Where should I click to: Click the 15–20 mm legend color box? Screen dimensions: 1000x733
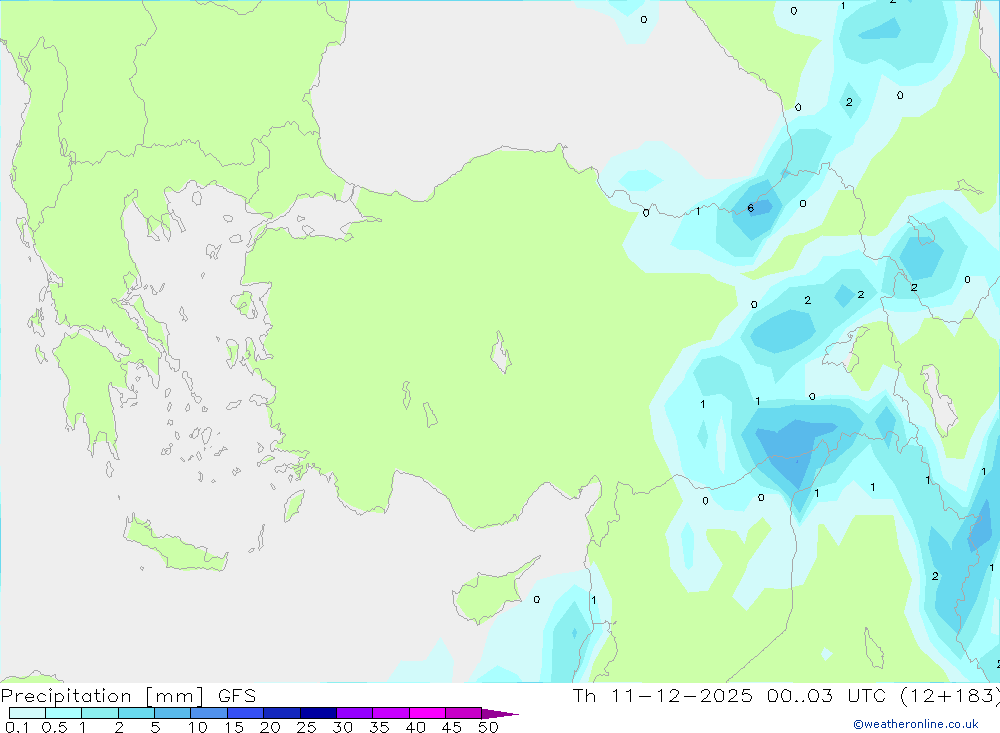(245, 713)
